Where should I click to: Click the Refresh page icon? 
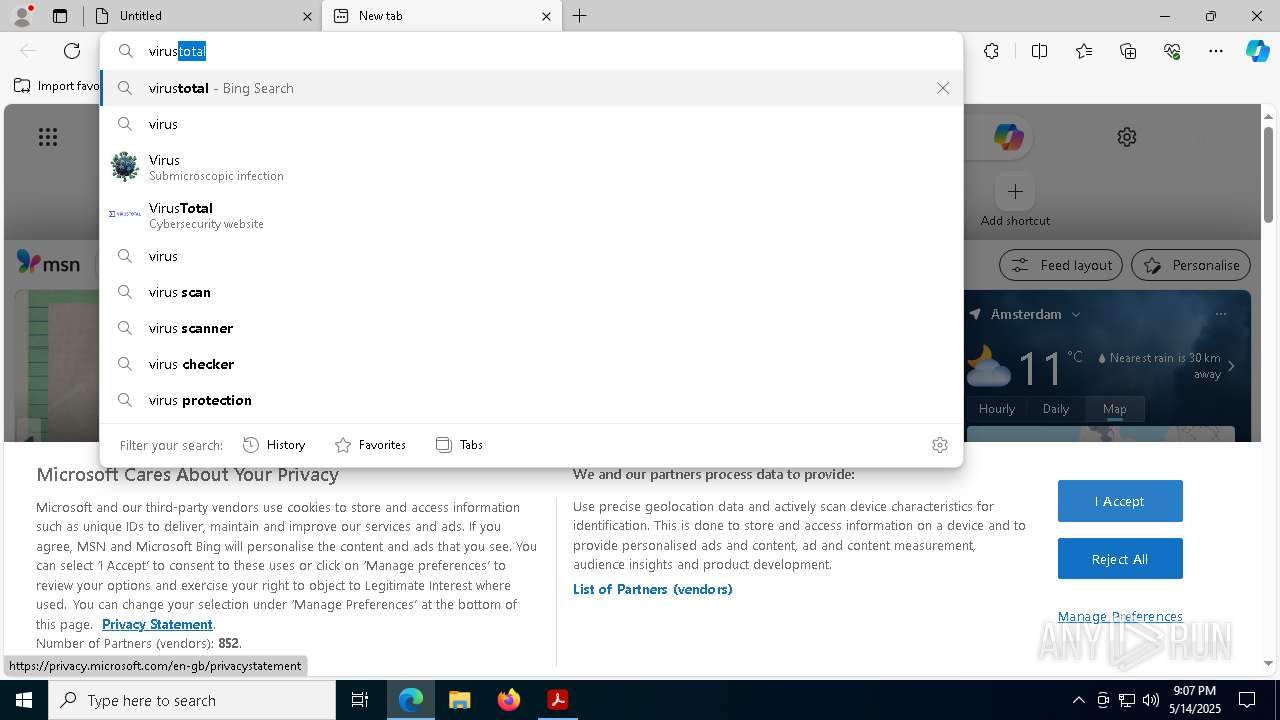coord(72,51)
